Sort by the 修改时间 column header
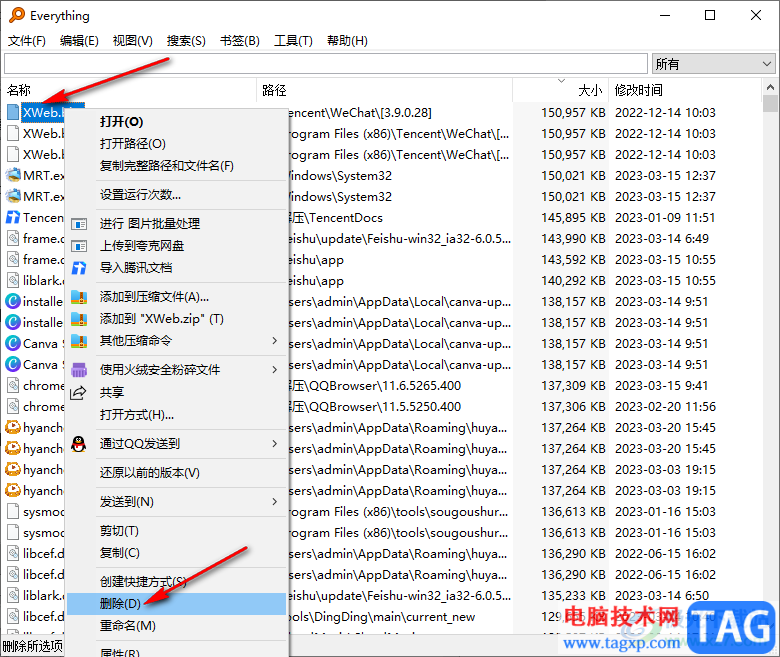Screen dimensions: 780x657 639,90
